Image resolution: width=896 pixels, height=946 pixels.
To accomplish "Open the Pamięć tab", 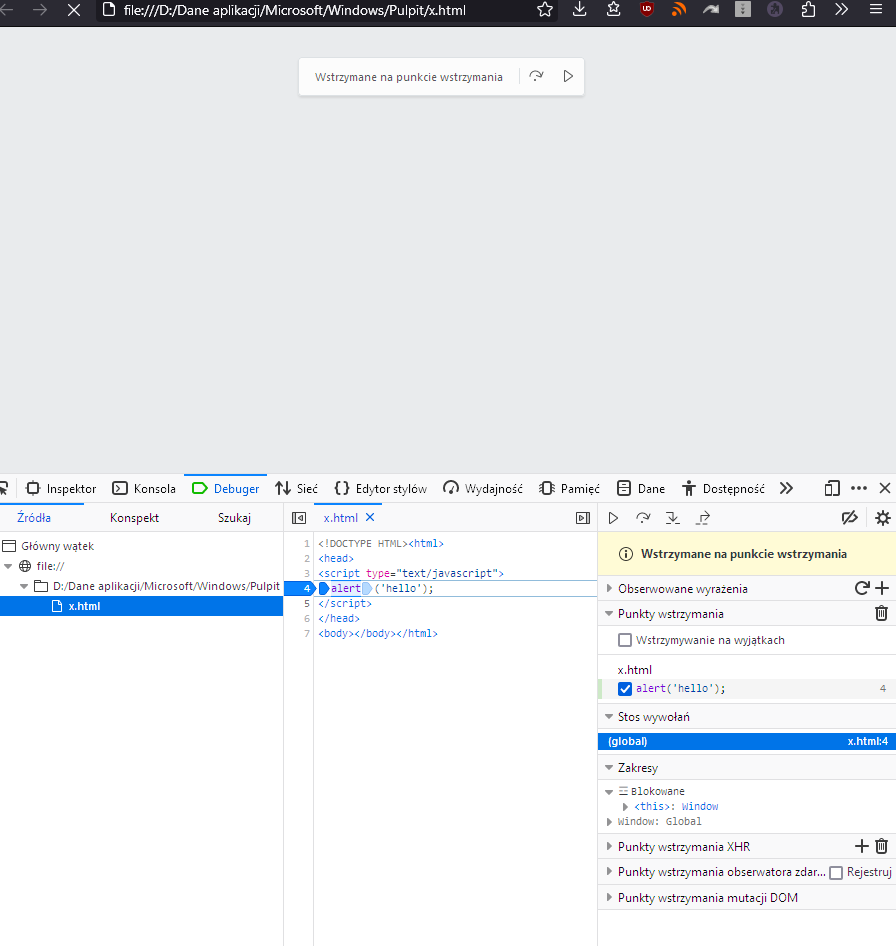I will tap(569, 488).
